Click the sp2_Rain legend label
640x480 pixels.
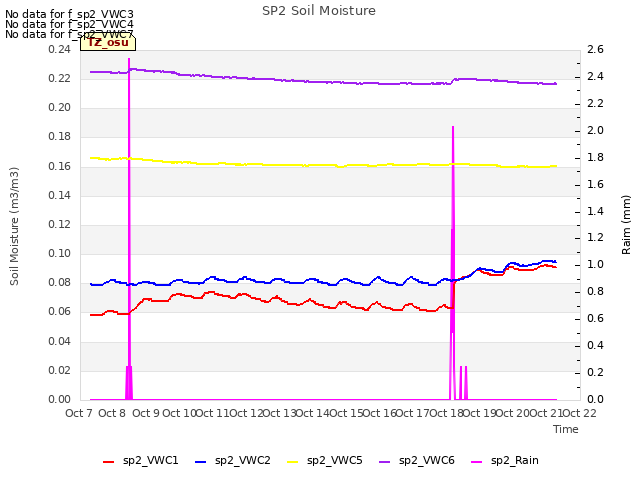pos(515,461)
